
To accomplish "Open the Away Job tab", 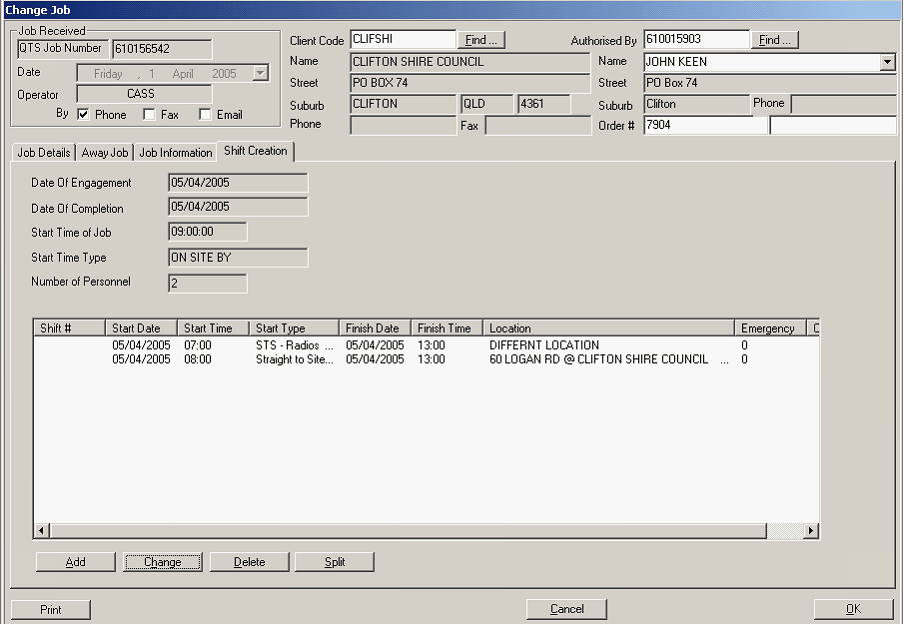I will (105, 153).
